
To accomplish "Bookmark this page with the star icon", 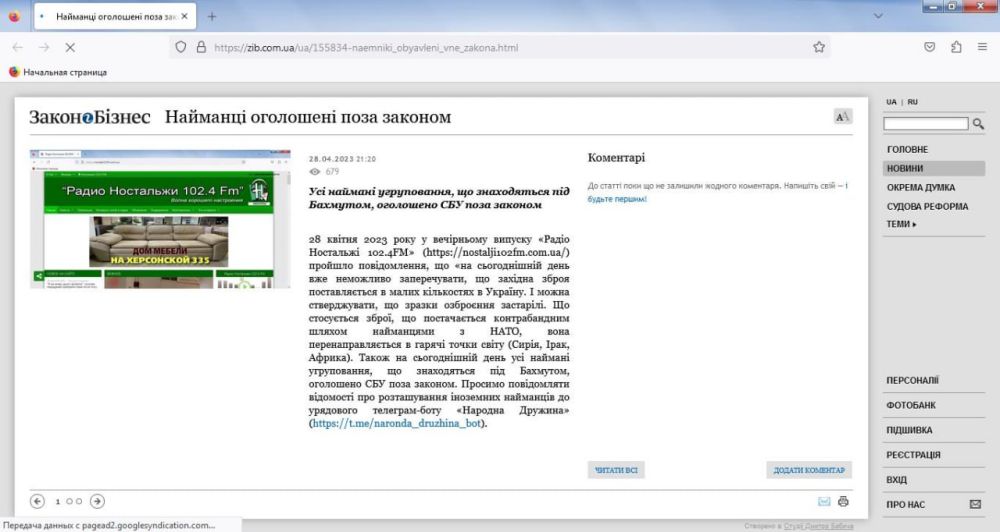I will pyautogui.click(x=819, y=47).
